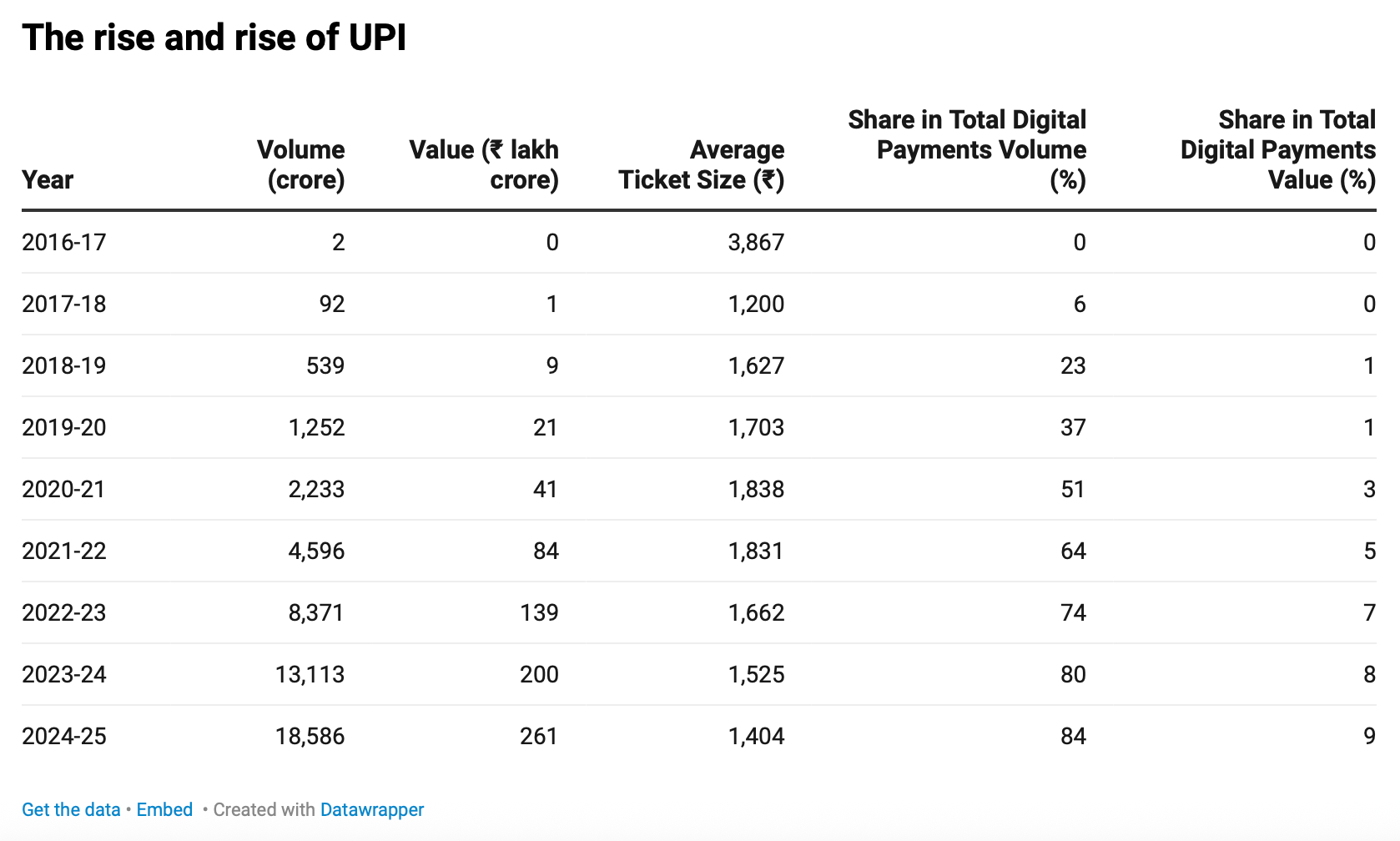Screen dimensions: 1400x841
Task: Click the 1,404 ticket size cell
Action: tap(756, 736)
